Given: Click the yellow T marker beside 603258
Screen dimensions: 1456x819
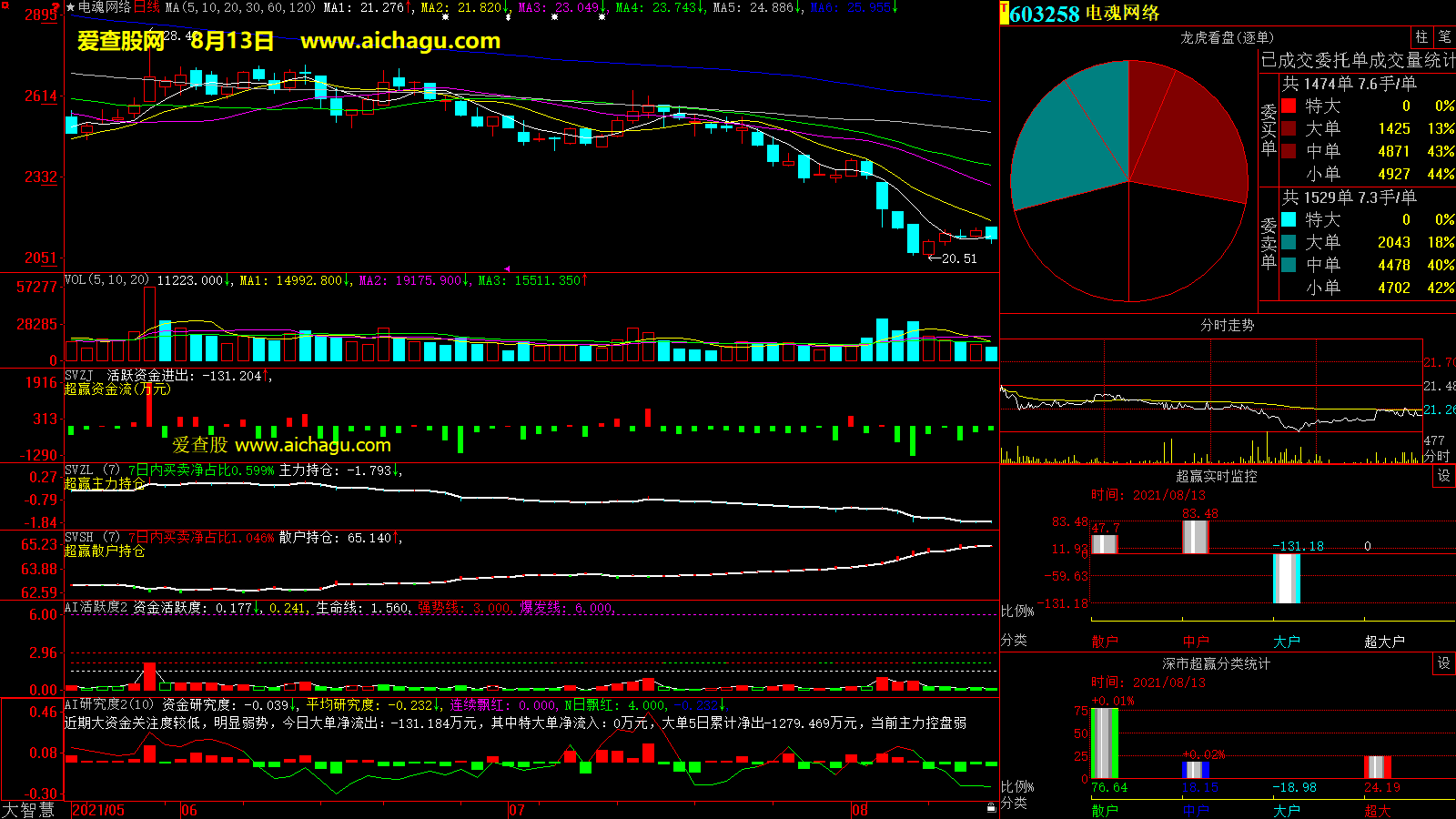Looking at the screenshot, I should tap(1005, 14).
